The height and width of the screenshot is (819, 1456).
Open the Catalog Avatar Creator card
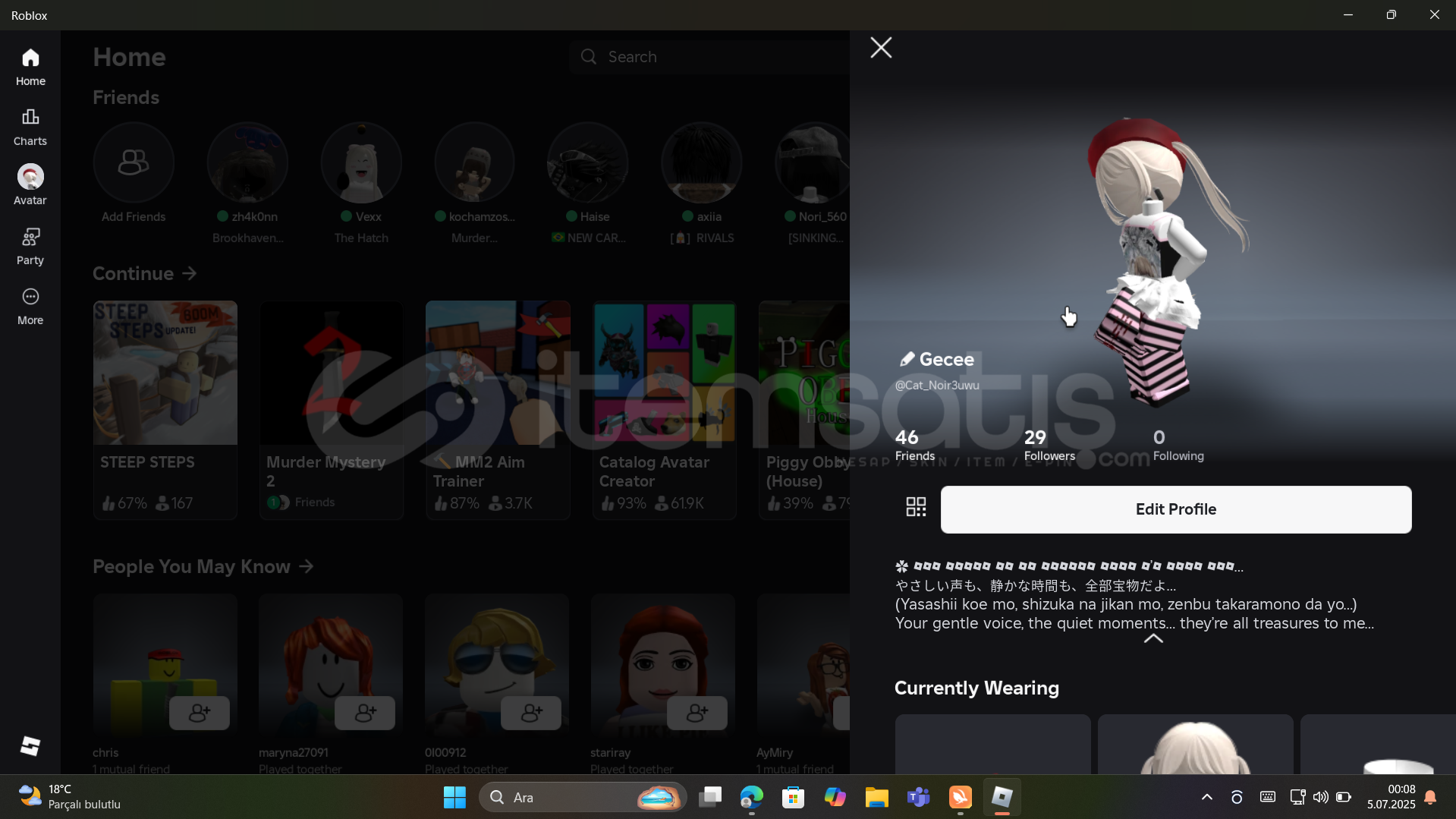(664, 410)
